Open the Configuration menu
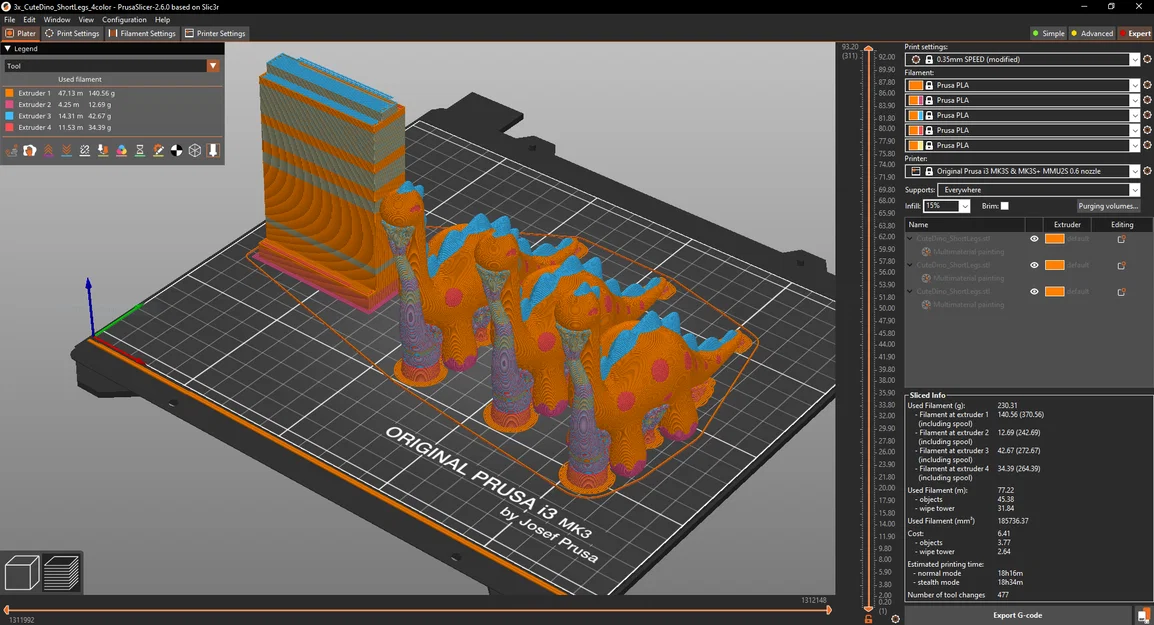The image size is (1154, 625). tap(124, 20)
